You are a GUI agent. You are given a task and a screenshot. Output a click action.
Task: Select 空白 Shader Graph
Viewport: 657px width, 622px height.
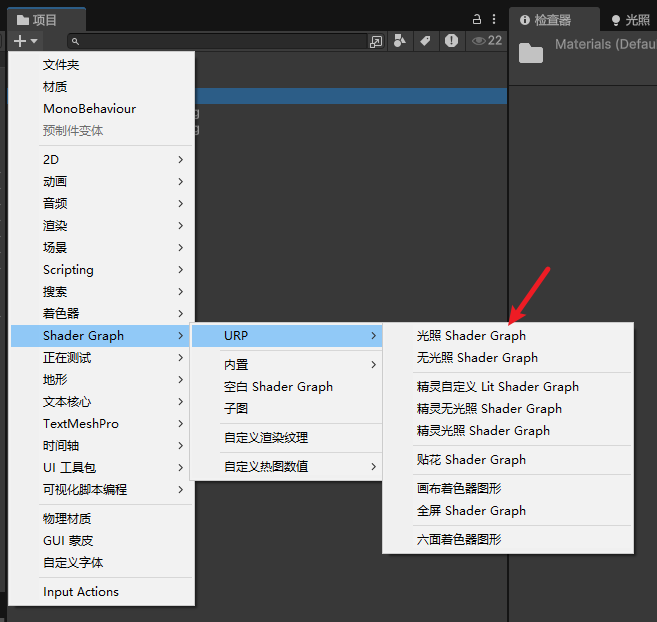(287, 386)
